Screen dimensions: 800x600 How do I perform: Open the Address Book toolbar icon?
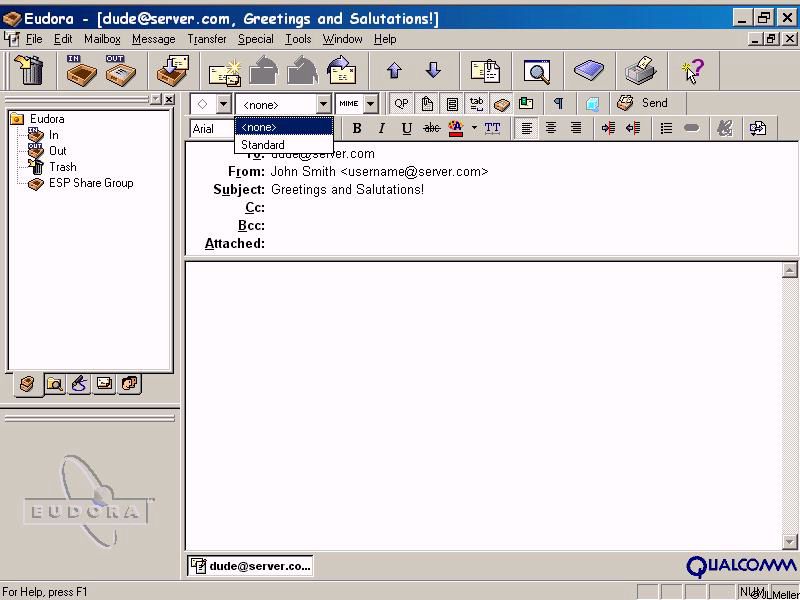pyautogui.click(x=589, y=70)
